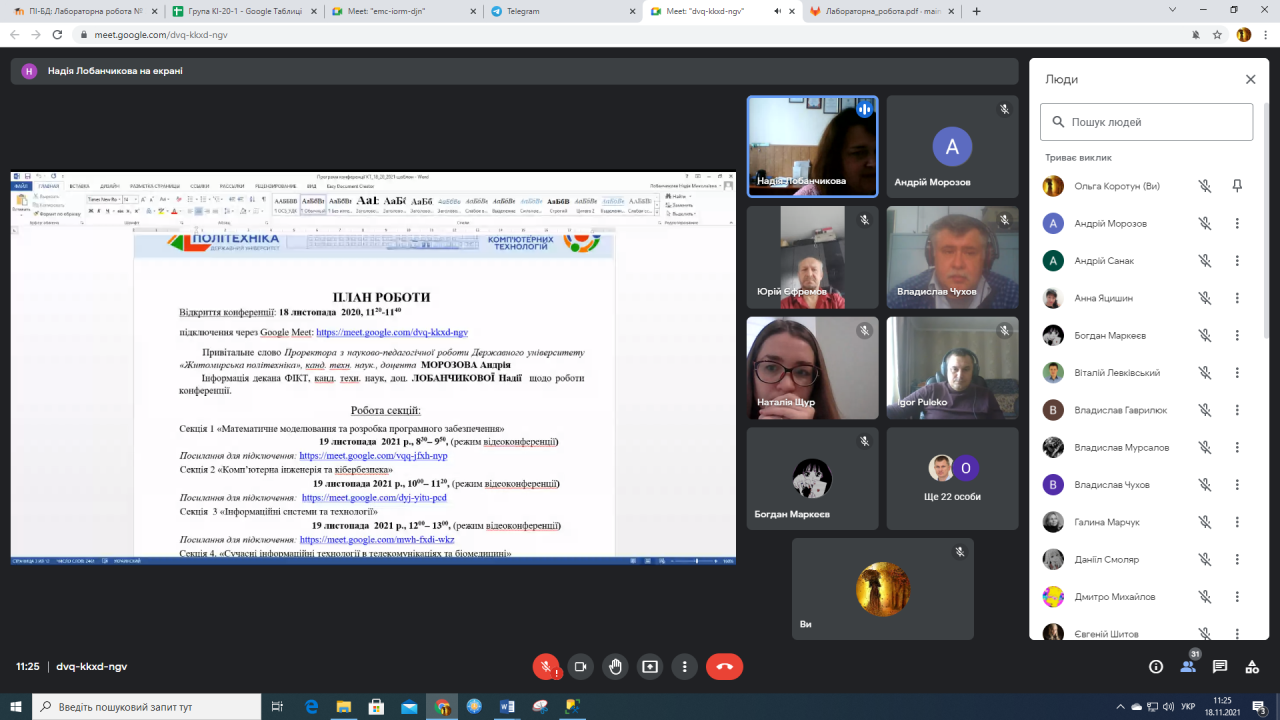Click the Ще 22 особи tile
1280x720 pixels.
click(x=952, y=479)
